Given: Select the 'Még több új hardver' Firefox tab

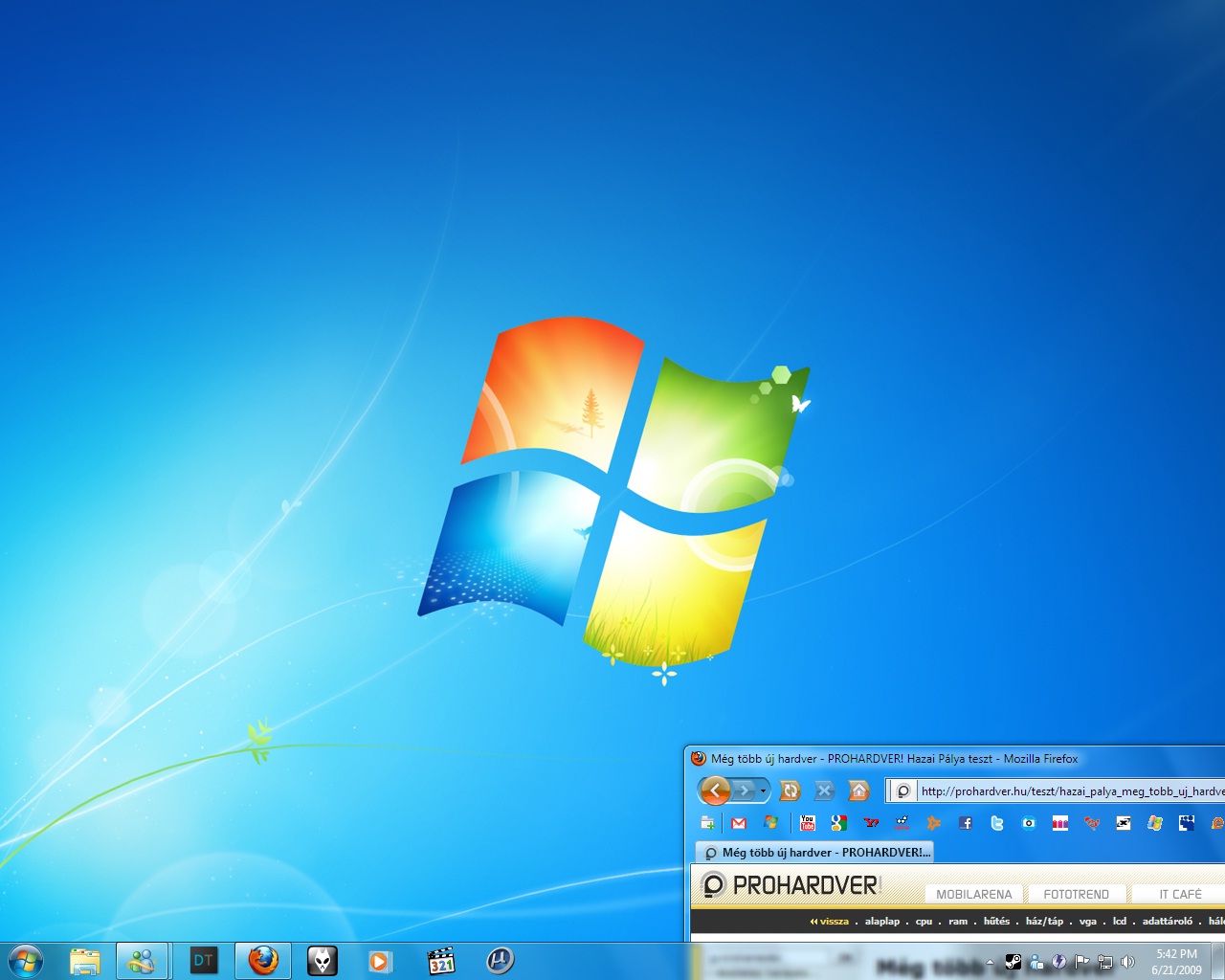Looking at the screenshot, I should 813,852.
